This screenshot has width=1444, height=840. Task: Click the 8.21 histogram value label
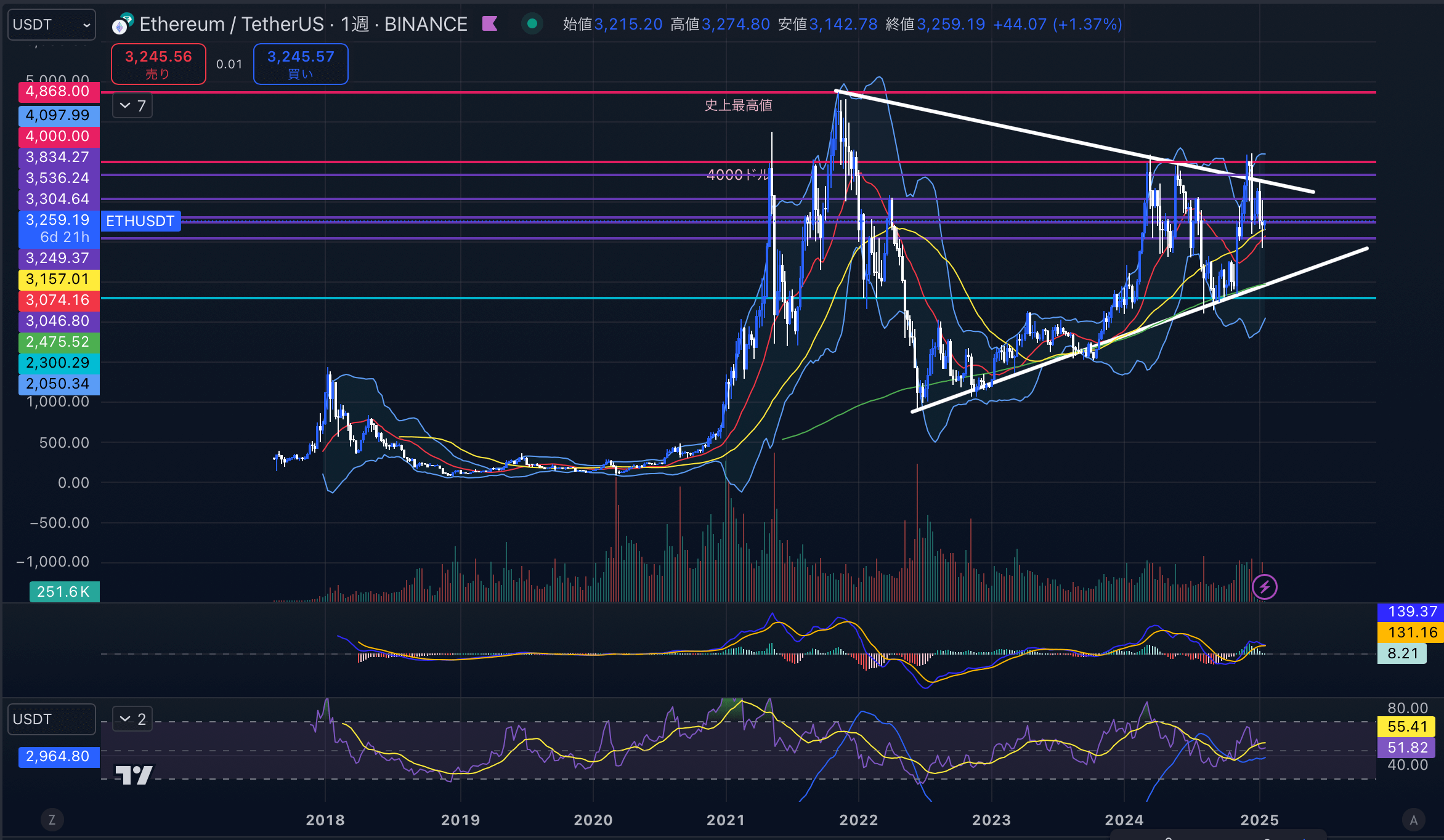(x=1402, y=653)
